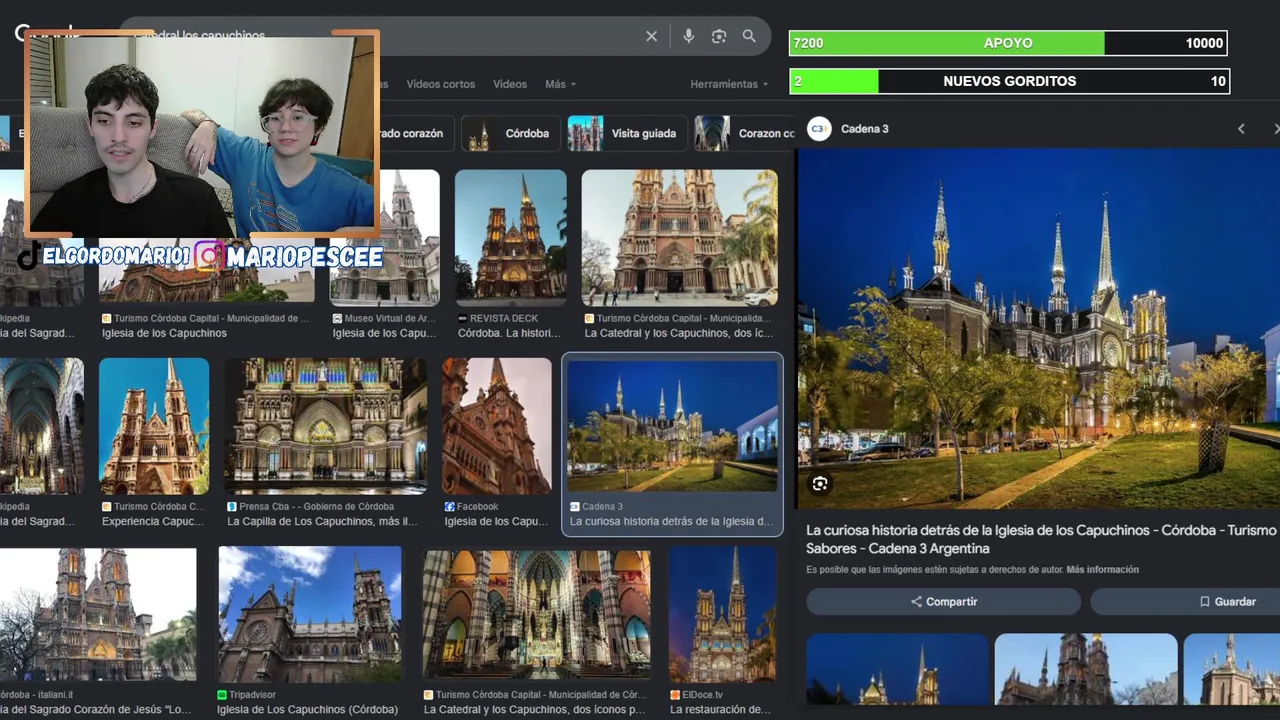Click the Guardar button
This screenshot has width=1280, height=720.
click(1185, 602)
